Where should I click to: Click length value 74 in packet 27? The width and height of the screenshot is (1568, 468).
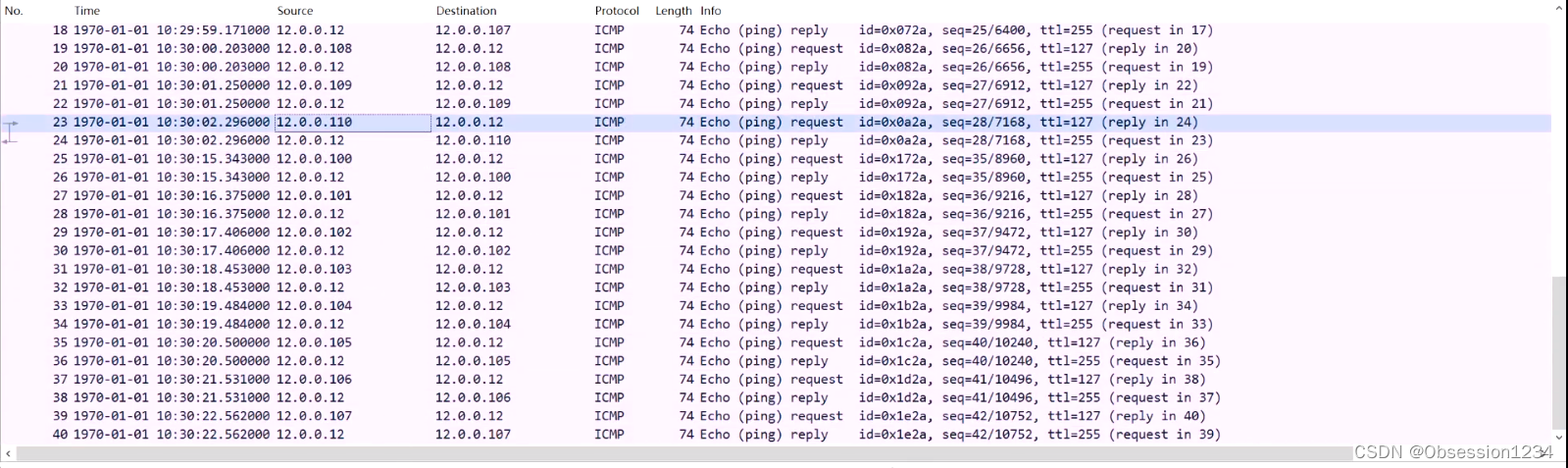(686, 195)
